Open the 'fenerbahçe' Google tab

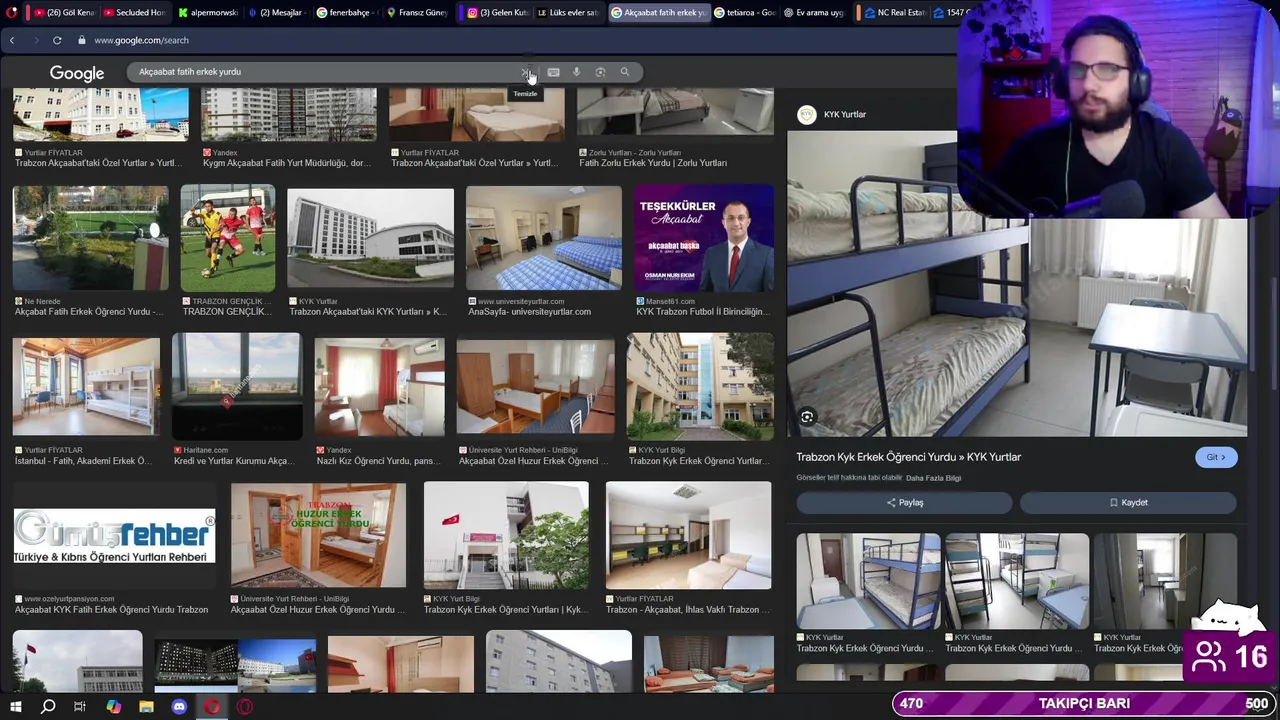(347, 13)
